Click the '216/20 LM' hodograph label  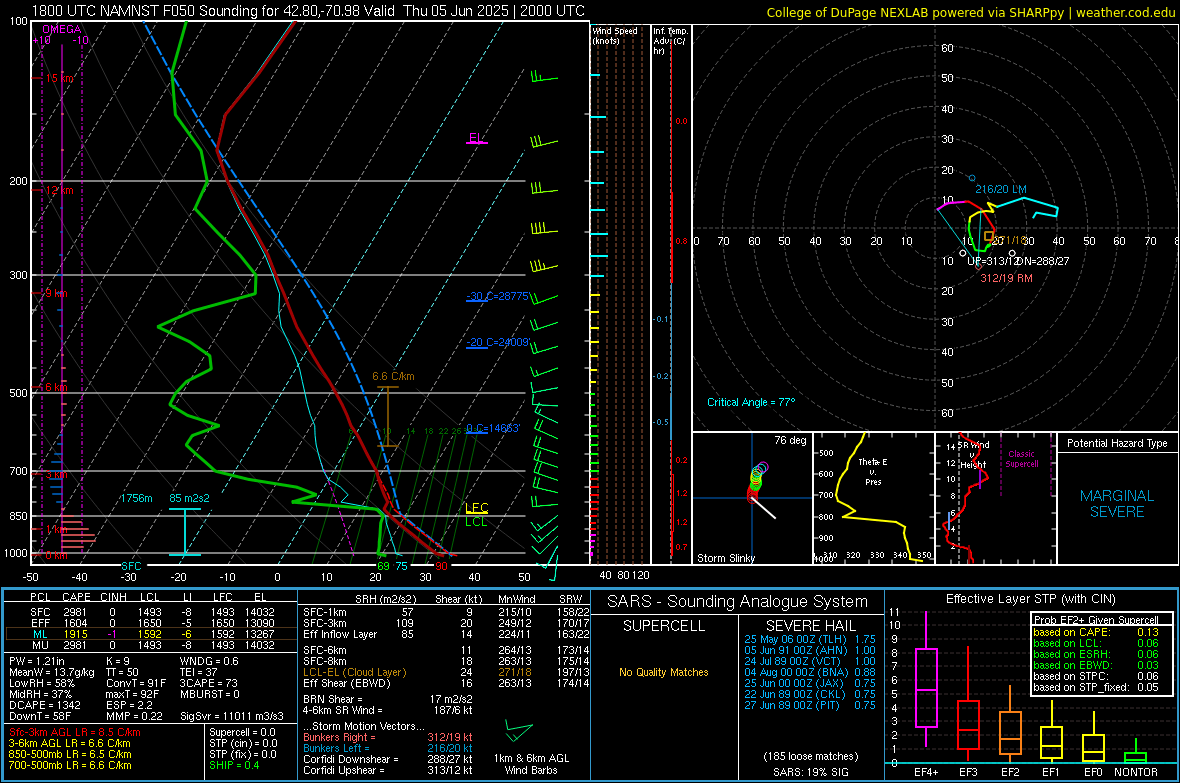tap(1001, 190)
